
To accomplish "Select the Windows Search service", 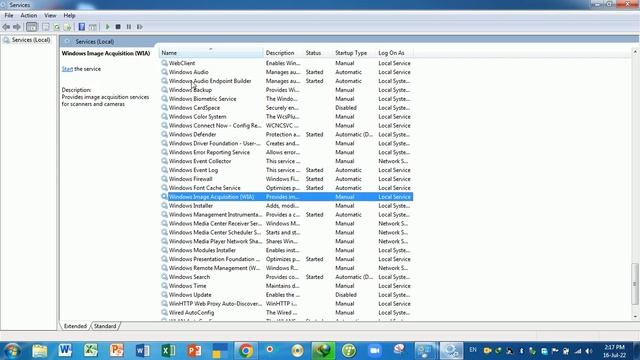I will pos(286,277).
